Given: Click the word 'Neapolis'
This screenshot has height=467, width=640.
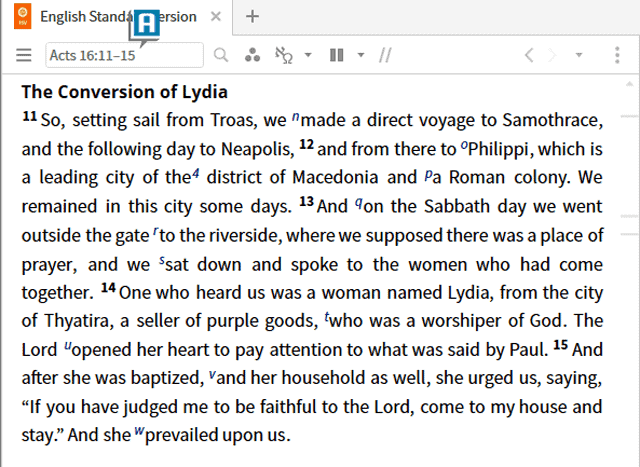Looking at the screenshot, I should tap(255, 149).
